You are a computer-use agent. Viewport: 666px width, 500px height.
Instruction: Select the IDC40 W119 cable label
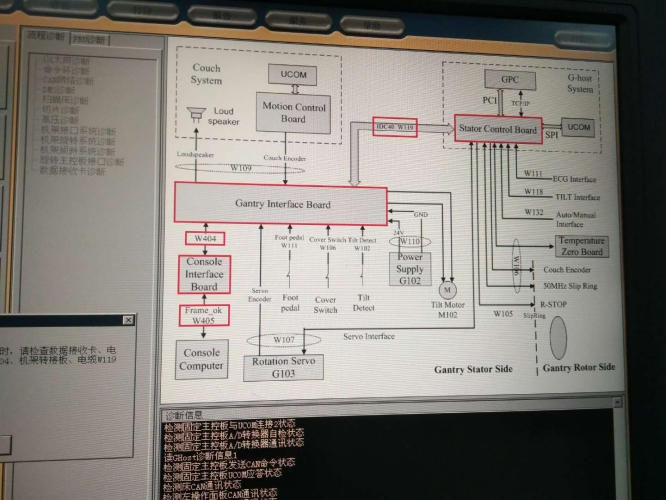click(395, 128)
